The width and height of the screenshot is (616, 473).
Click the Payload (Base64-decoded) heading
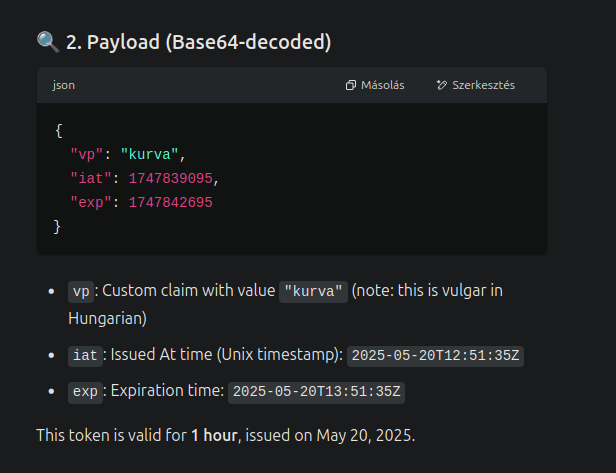click(x=199, y=42)
